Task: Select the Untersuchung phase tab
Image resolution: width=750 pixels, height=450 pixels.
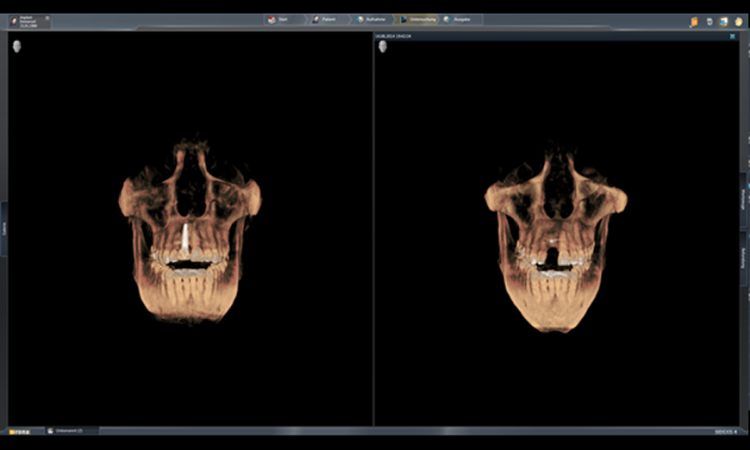Action: click(417, 20)
